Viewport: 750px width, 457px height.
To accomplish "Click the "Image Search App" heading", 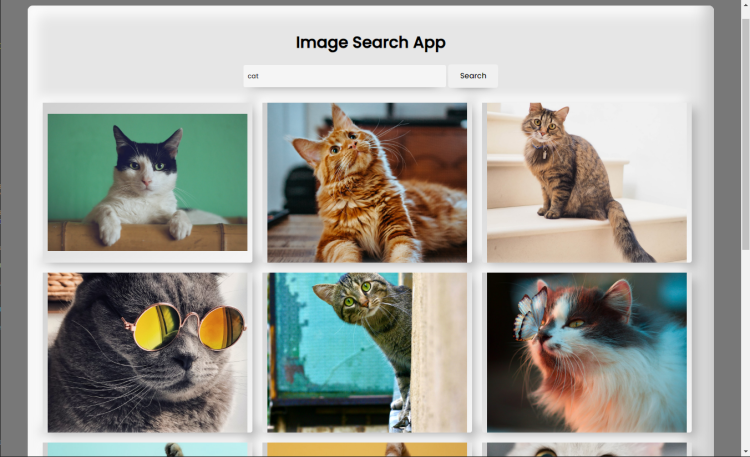I will pos(370,42).
